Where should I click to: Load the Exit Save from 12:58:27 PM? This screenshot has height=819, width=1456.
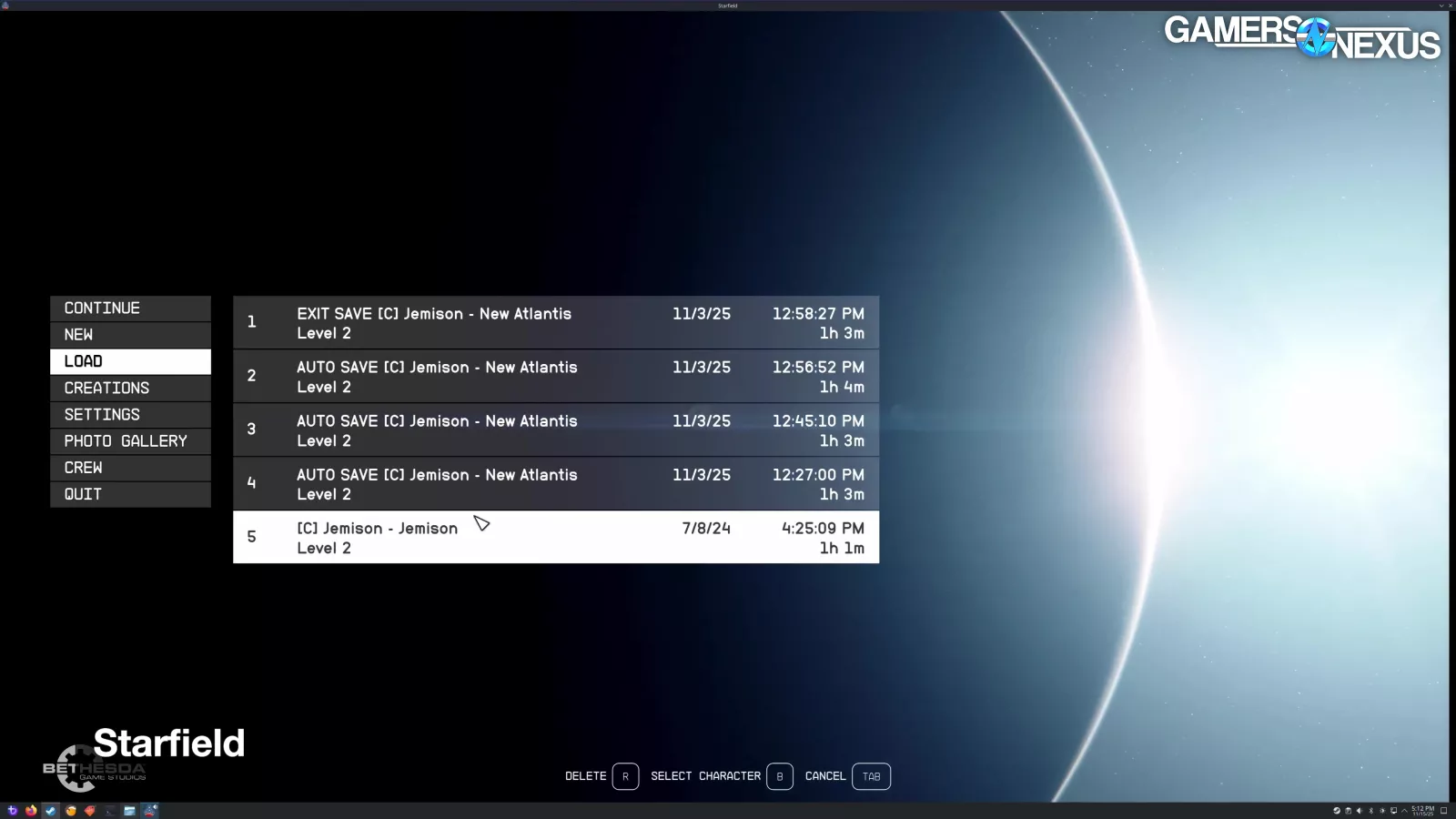click(x=555, y=323)
